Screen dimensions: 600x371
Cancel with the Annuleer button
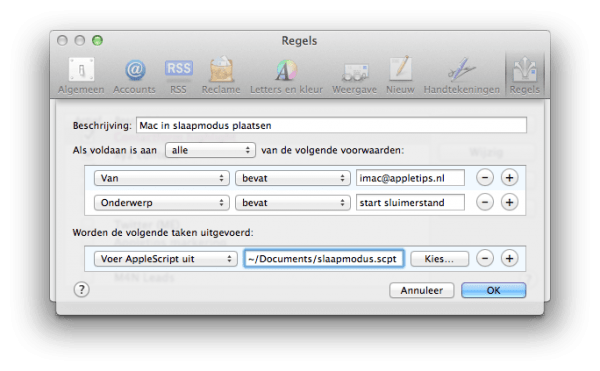(x=422, y=290)
